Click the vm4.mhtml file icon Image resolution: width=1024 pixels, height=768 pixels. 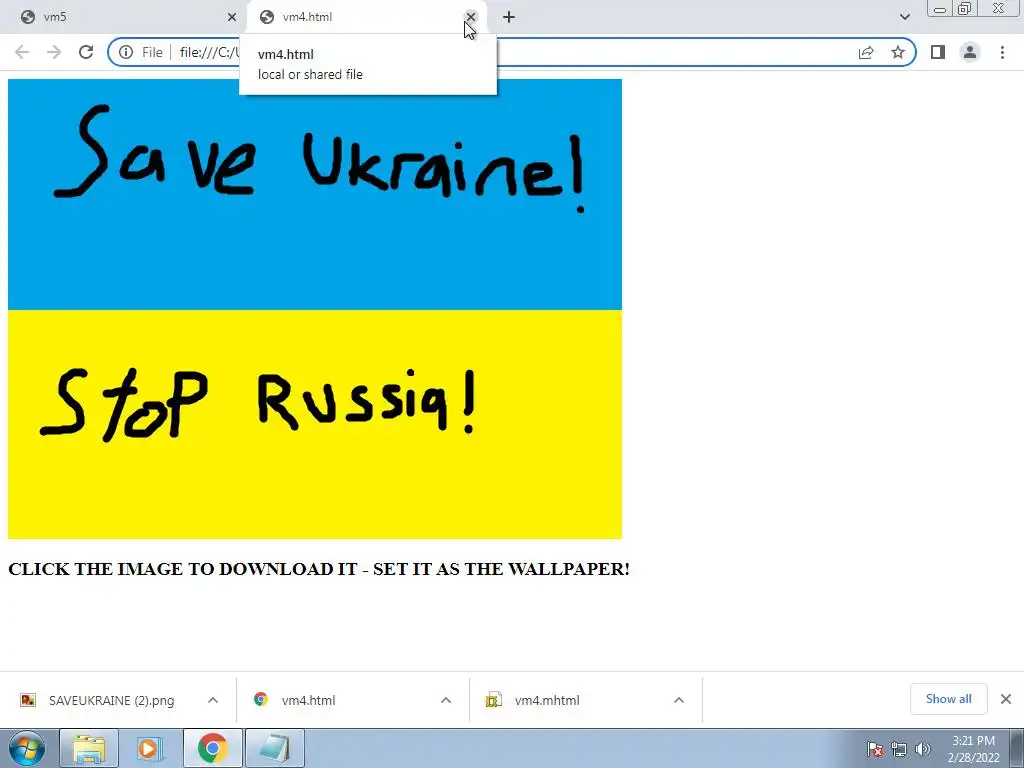tap(493, 700)
